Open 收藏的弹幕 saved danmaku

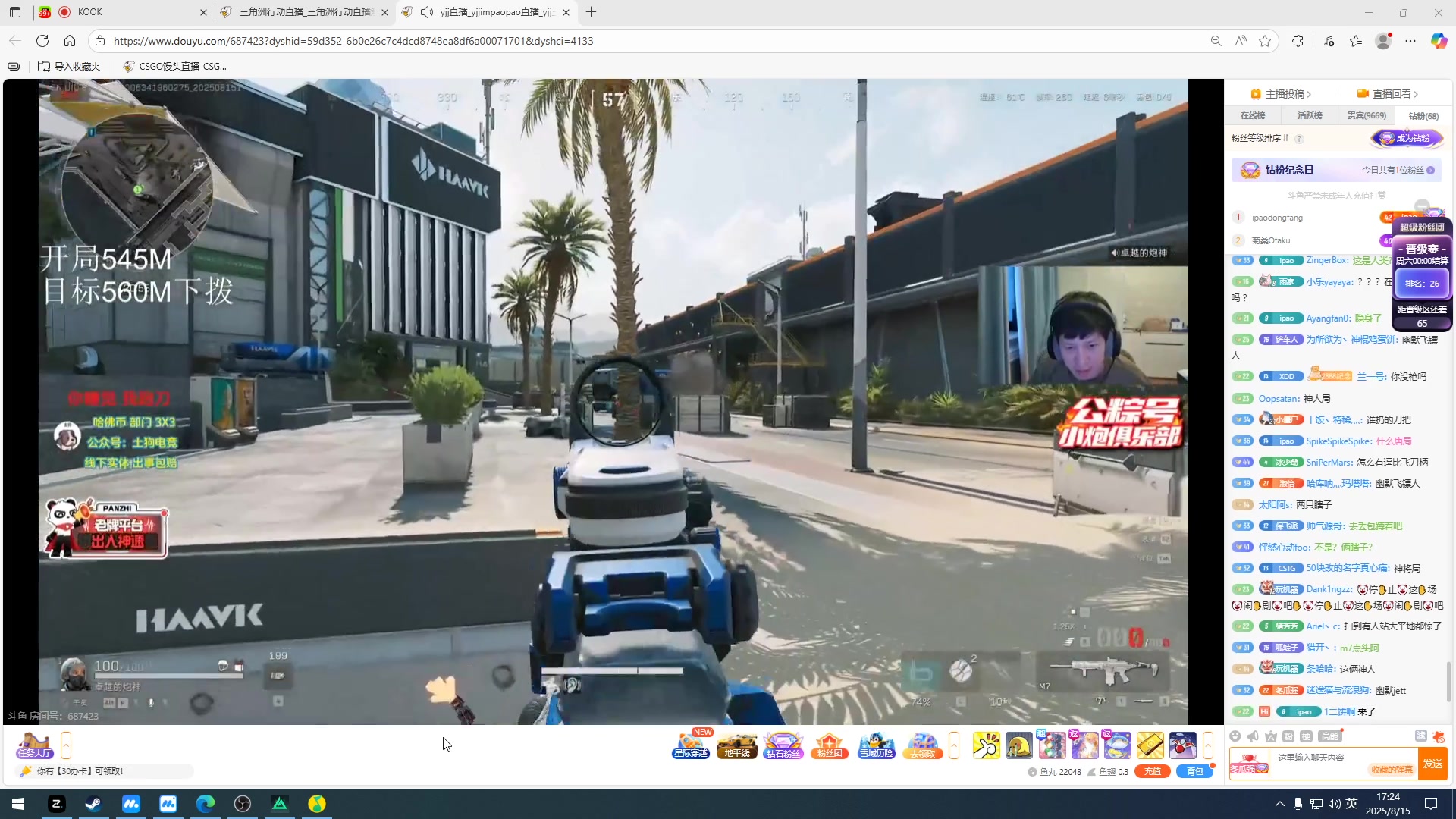tap(1392, 770)
